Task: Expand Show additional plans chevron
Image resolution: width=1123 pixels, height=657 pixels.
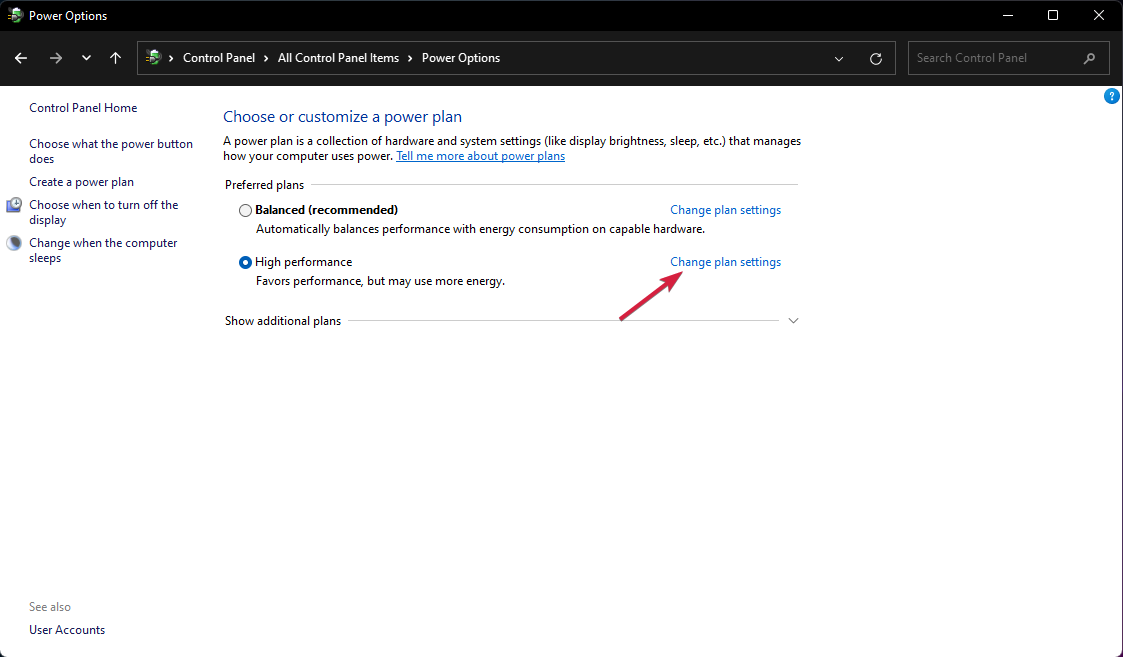Action: click(793, 321)
